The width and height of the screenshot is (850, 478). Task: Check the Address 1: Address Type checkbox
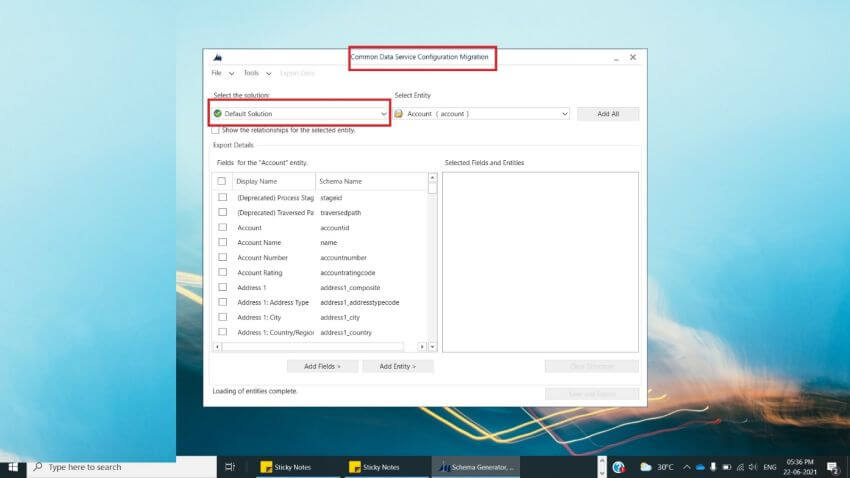pos(222,302)
